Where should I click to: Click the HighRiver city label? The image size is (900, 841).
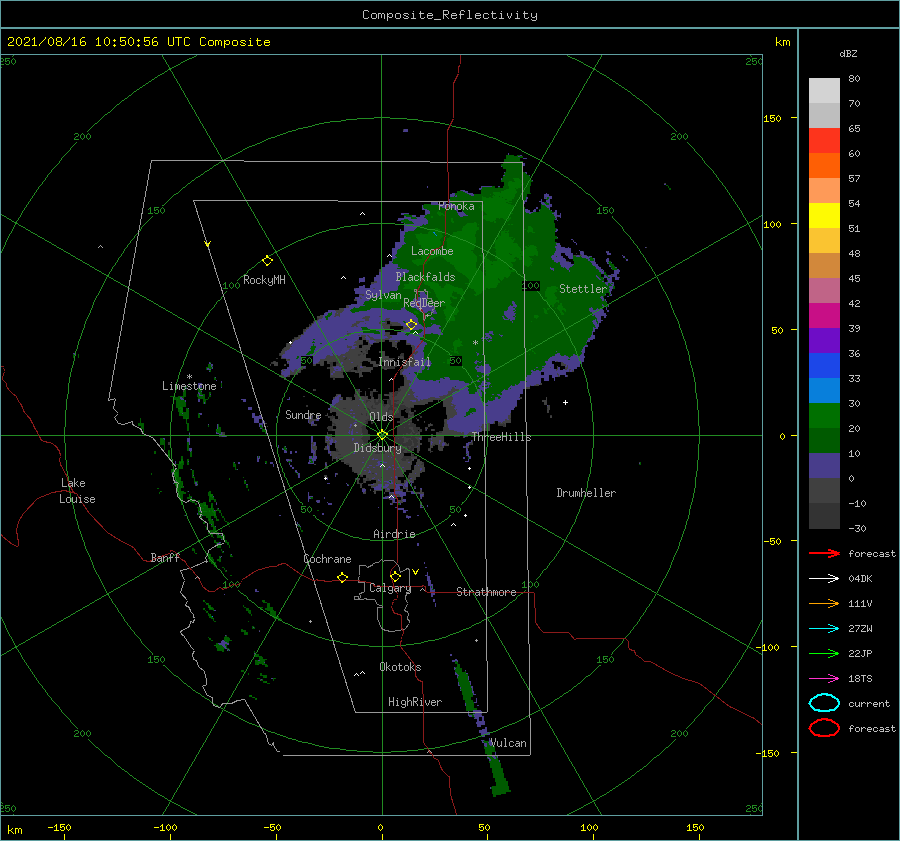pyautogui.click(x=415, y=702)
